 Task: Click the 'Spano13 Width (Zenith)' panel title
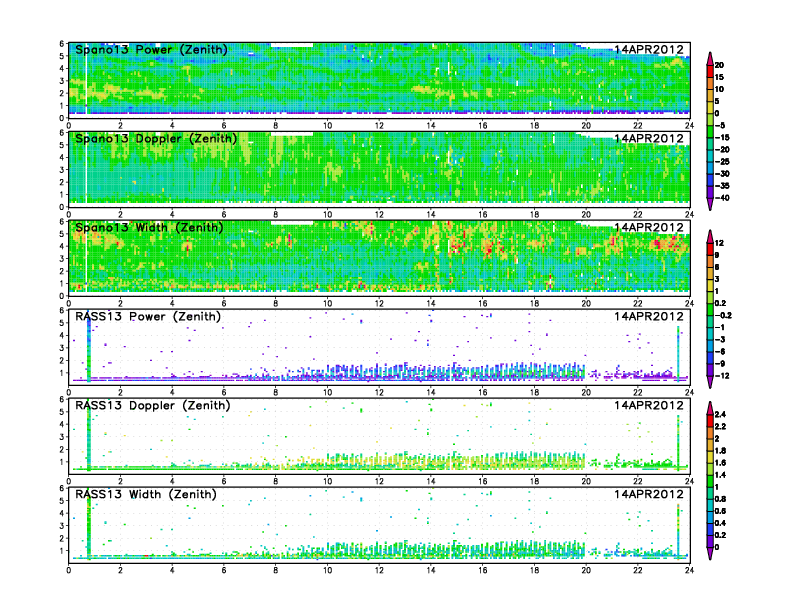pos(149,228)
